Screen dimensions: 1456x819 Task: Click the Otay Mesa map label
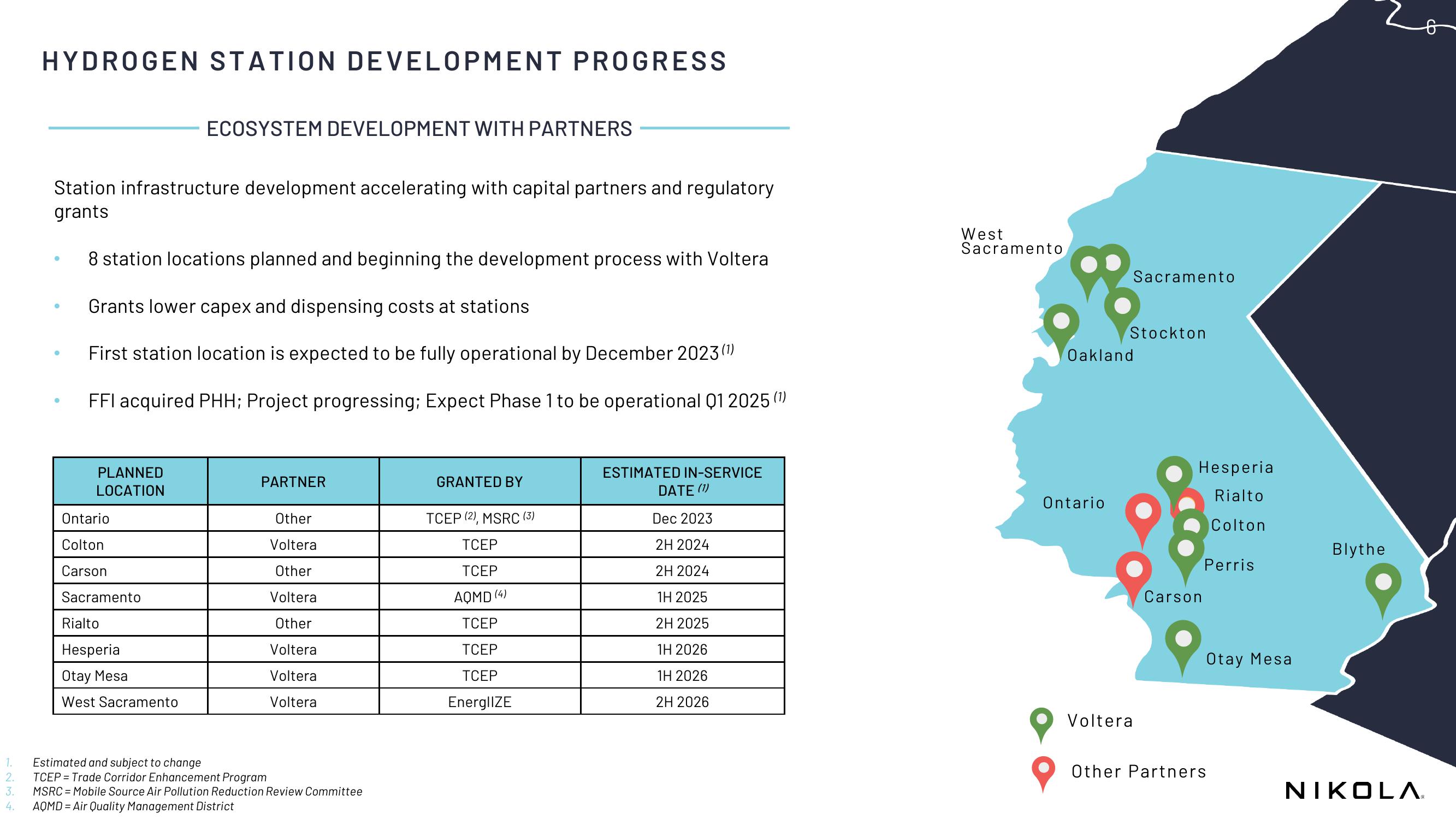click(1249, 659)
